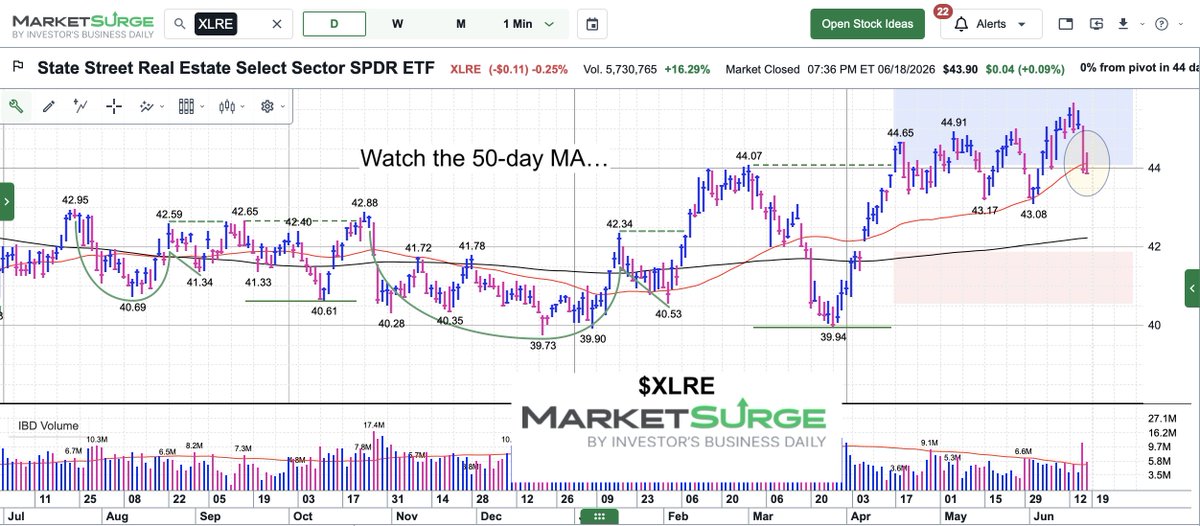The image size is (1200, 526).
Task: Click the State Street Real Estate ETF title
Action: [236, 68]
